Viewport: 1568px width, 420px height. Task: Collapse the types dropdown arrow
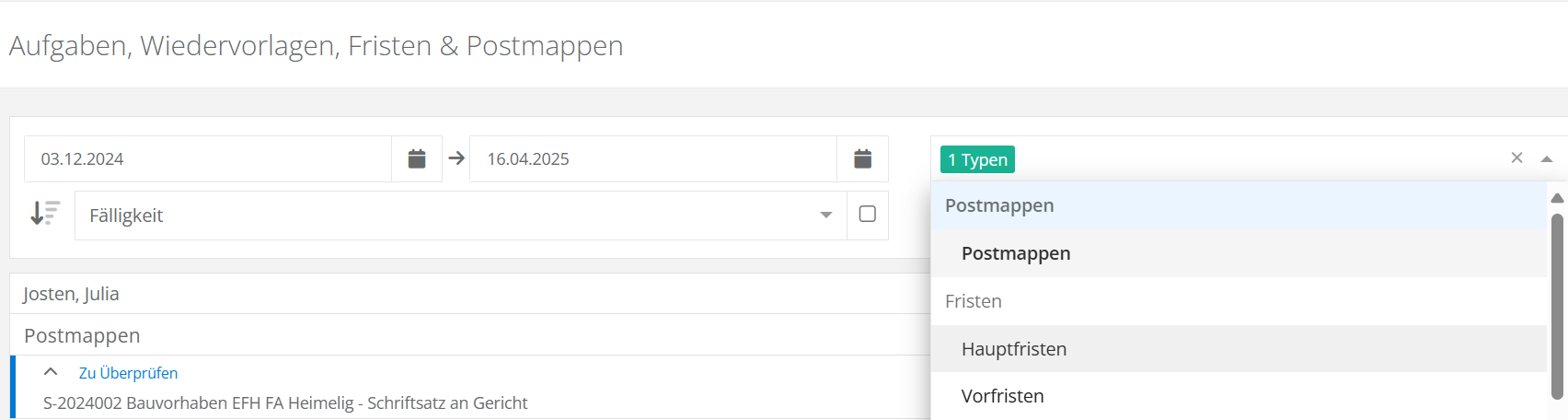tap(1547, 159)
